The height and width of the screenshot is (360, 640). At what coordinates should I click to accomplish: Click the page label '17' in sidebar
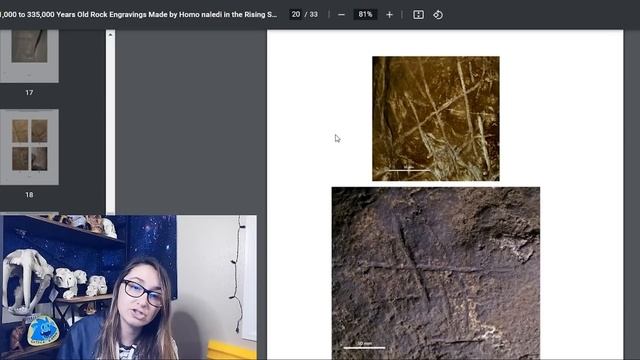[x=29, y=93]
